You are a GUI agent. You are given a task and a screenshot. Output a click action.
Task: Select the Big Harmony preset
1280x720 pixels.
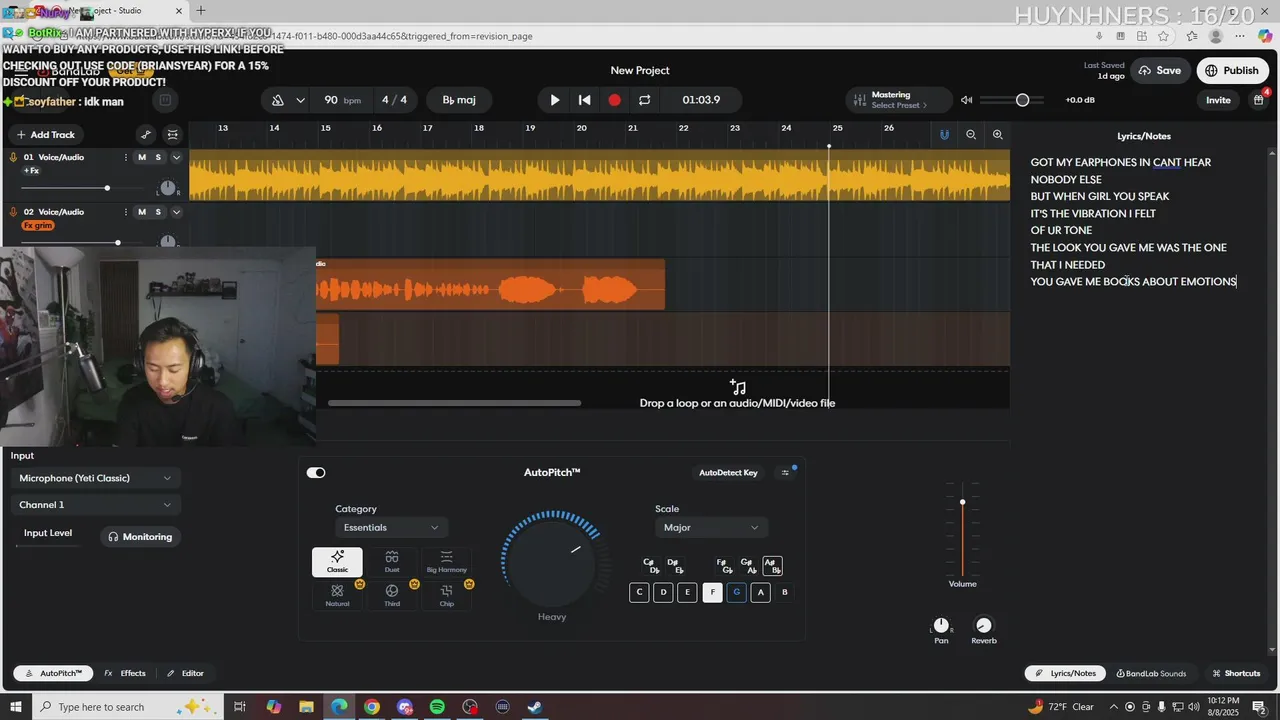pyautogui.click(x=446, y=562)
